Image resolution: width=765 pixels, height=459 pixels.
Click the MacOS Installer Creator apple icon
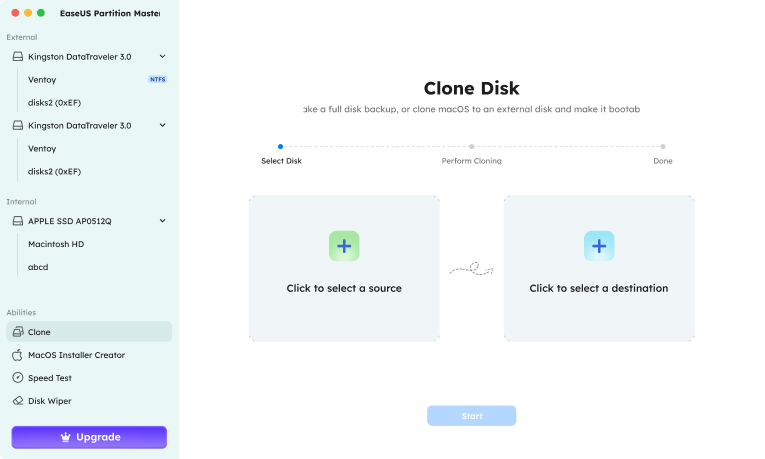[17, 355]
